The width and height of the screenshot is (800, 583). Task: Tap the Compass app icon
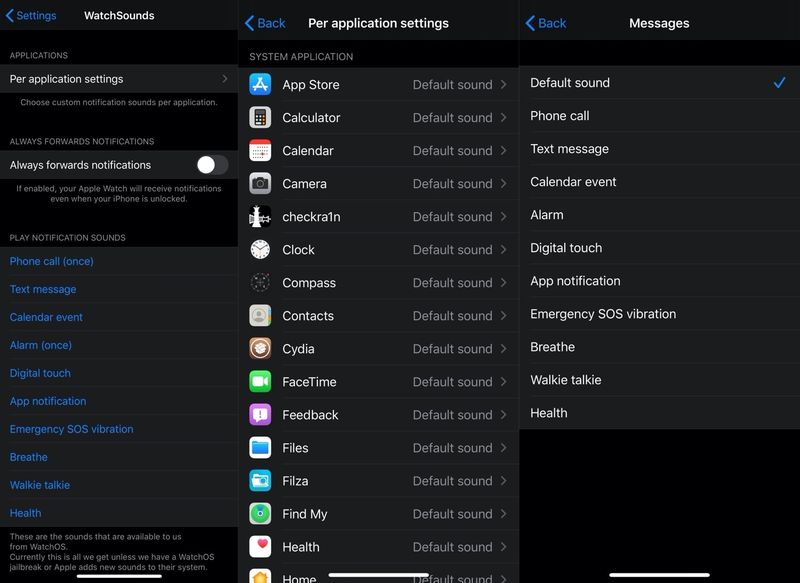click(260, 283)
